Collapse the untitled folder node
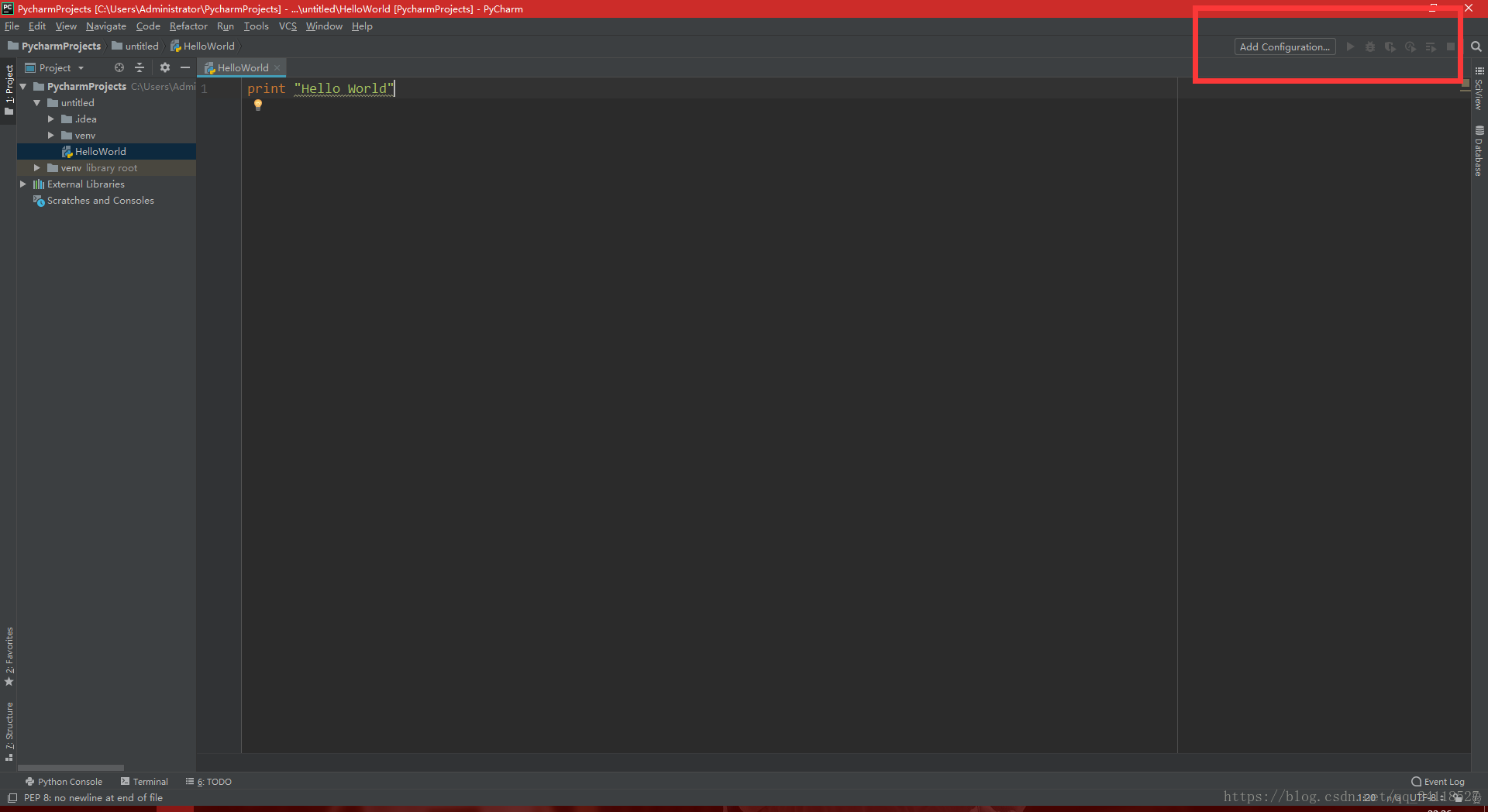This screenshot has height=812, width=1488. click(x=37, y=102)
